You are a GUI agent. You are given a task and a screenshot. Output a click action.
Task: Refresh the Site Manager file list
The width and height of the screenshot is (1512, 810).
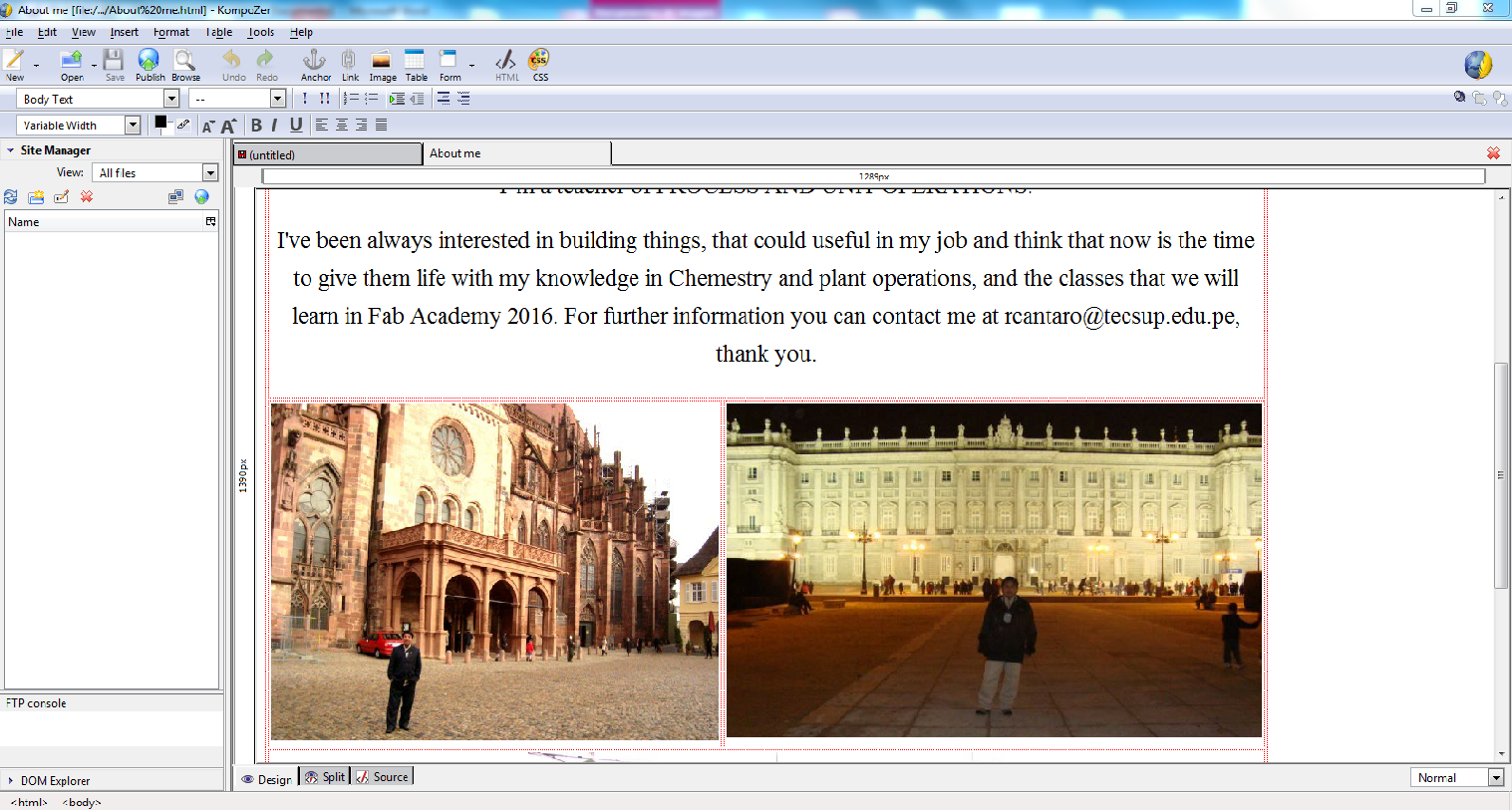[11, 197]
